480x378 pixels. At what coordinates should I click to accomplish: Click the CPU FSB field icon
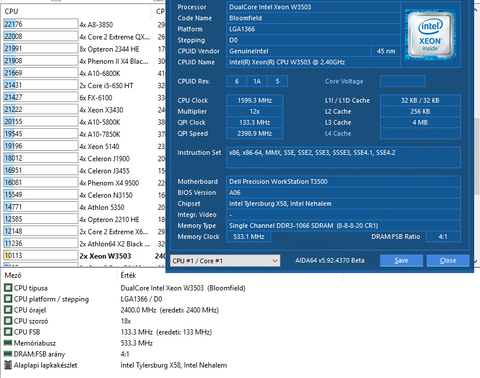point(8,332)
